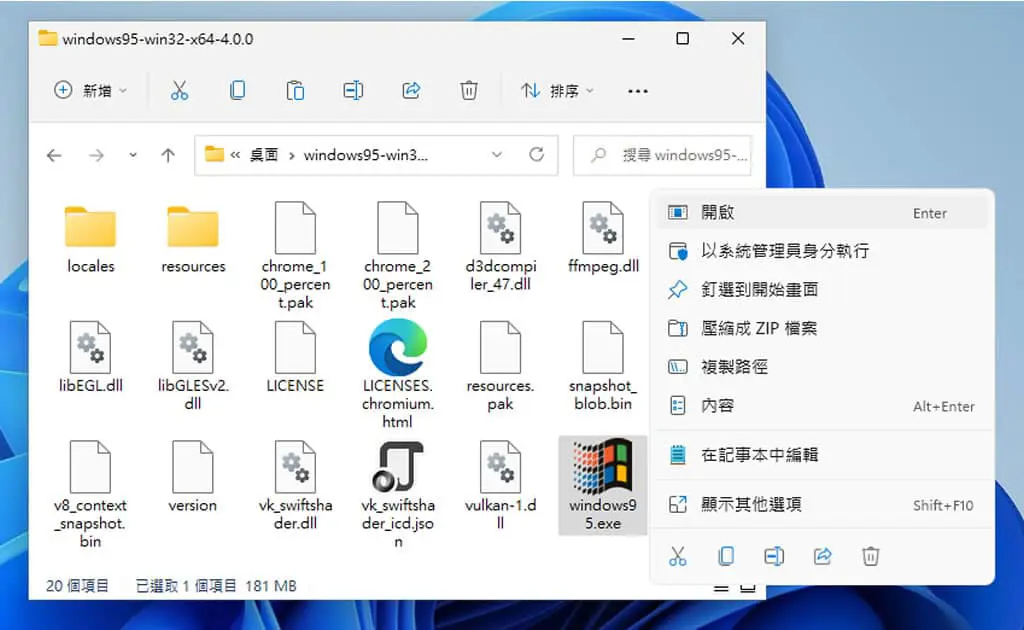Screen dimensions: 1024x630
Task: Click the Copy icon at the context menu bottom
Action: pyautogui.click(x=726, y=556)
